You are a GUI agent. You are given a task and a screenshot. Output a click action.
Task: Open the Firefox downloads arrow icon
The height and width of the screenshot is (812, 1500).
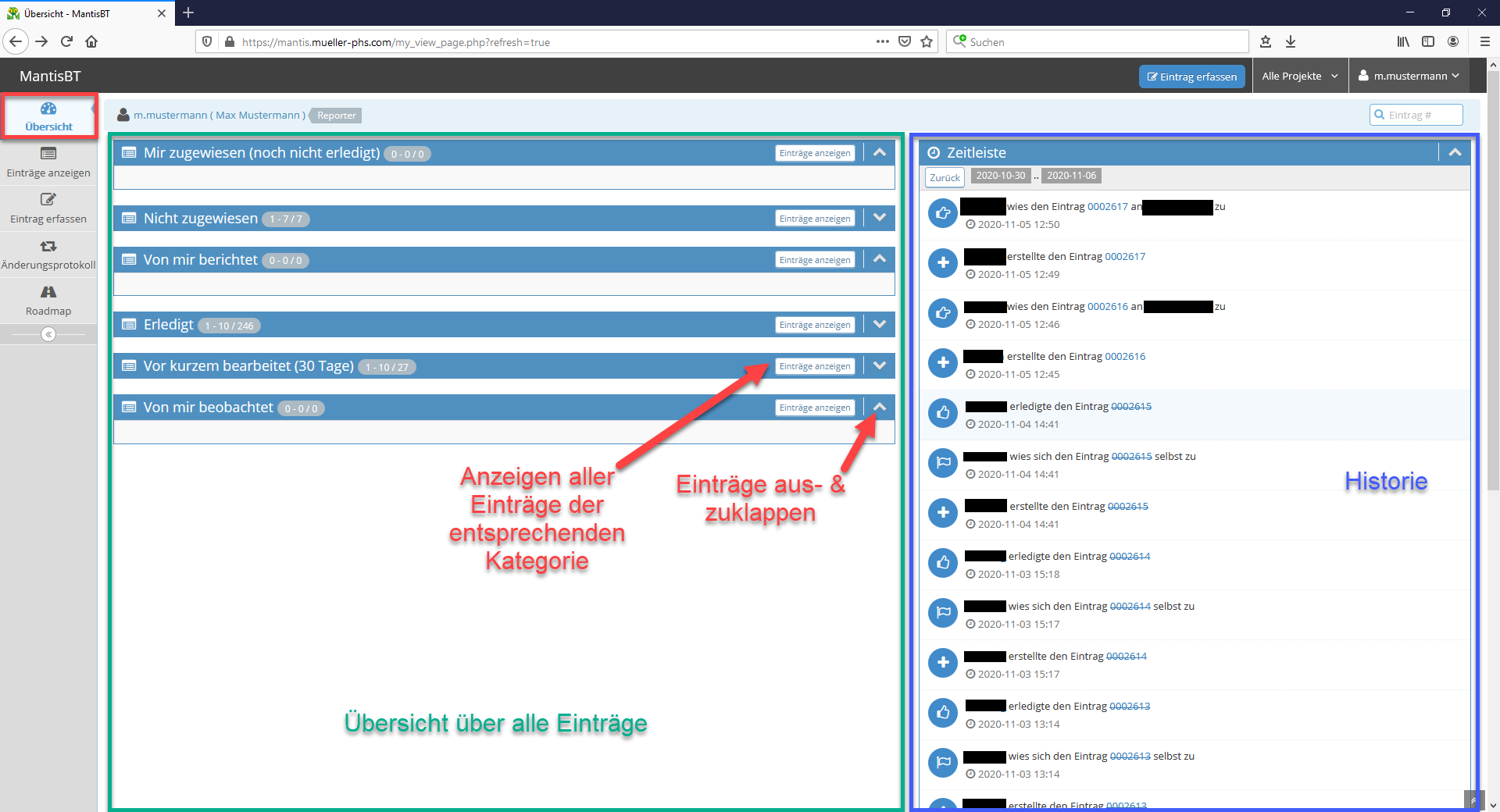(1291, 42)
